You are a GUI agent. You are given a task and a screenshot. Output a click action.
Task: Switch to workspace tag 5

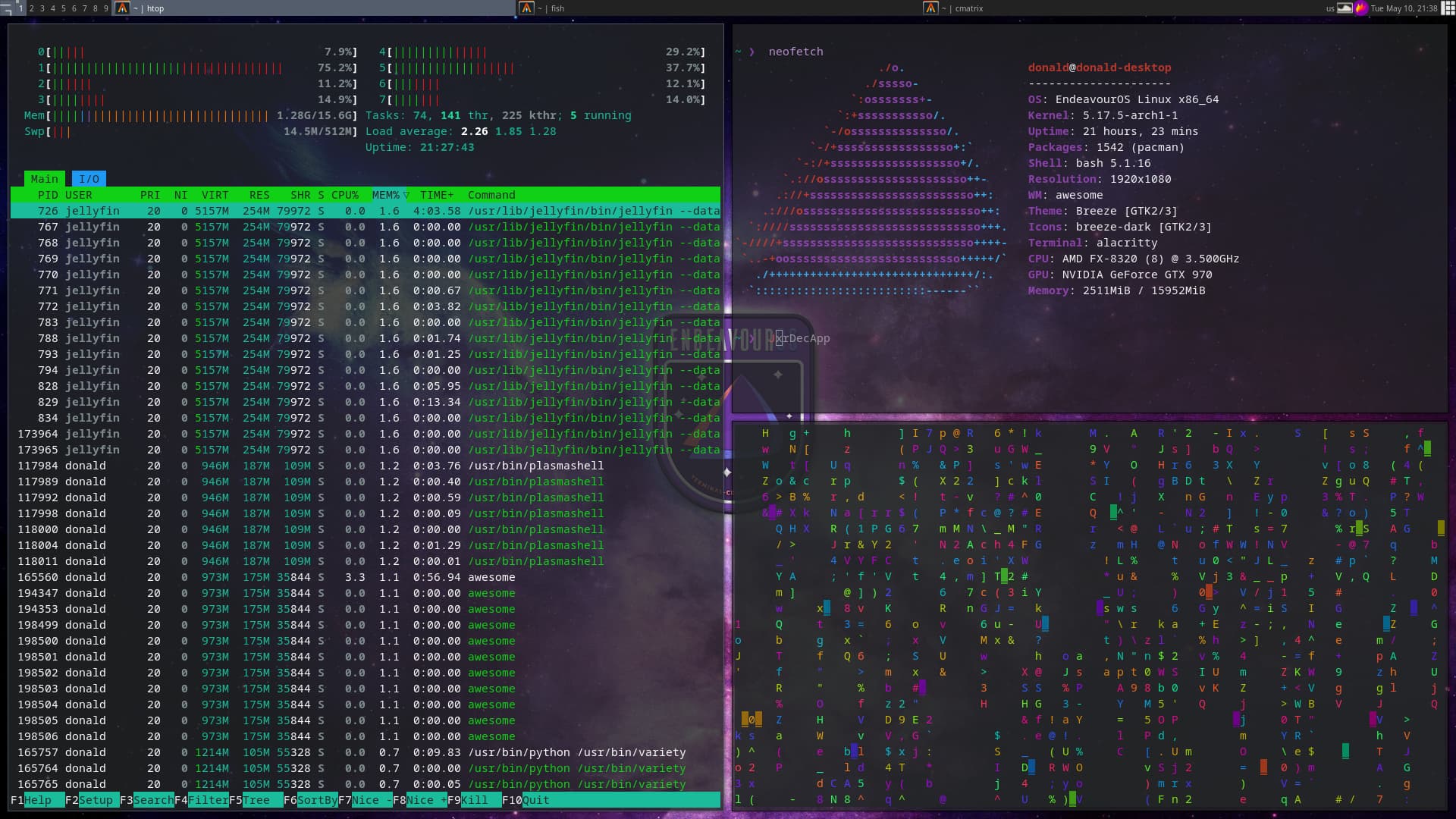(63, 8)
